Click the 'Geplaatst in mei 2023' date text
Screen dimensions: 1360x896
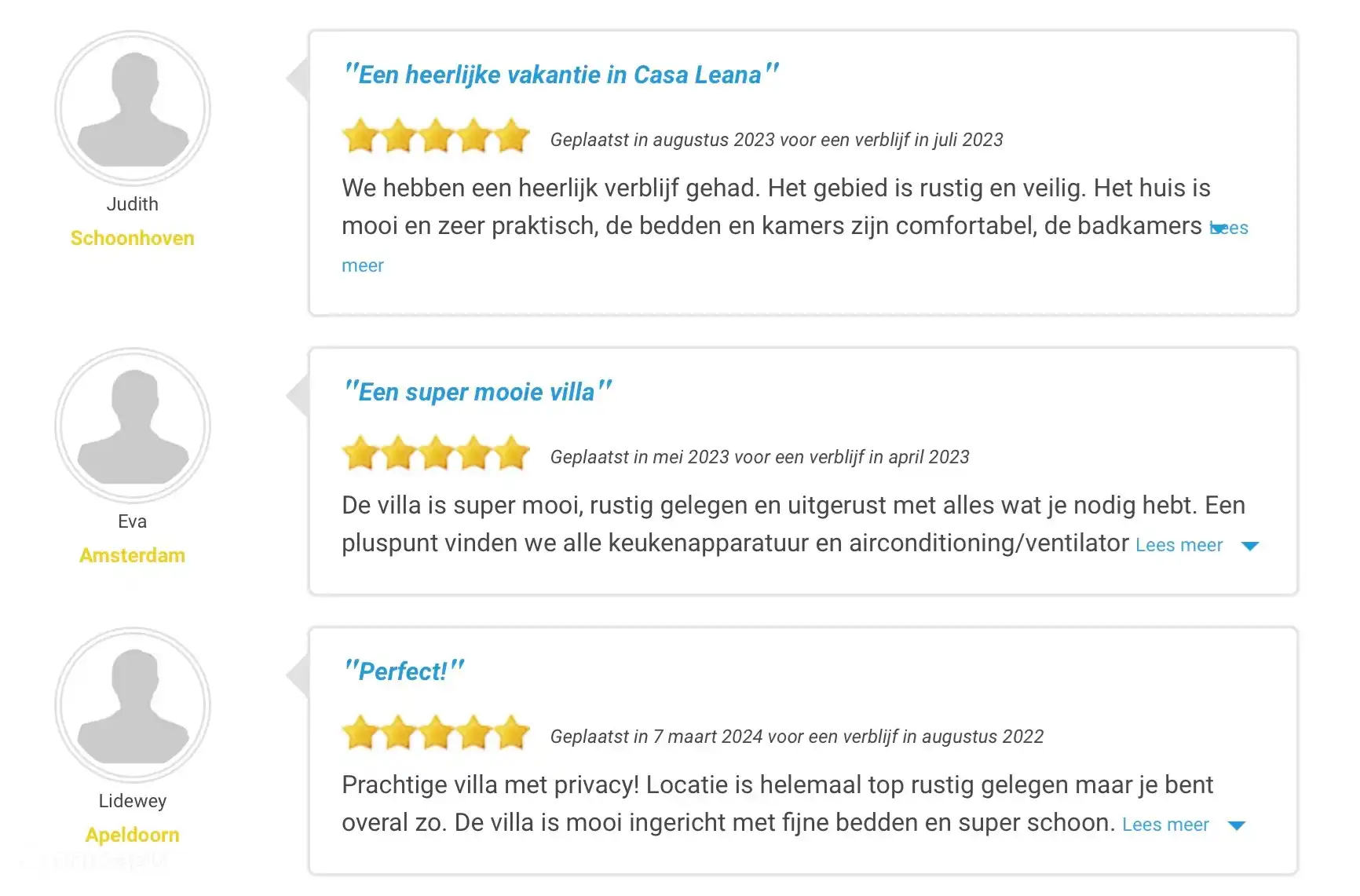tap(759, 457)
